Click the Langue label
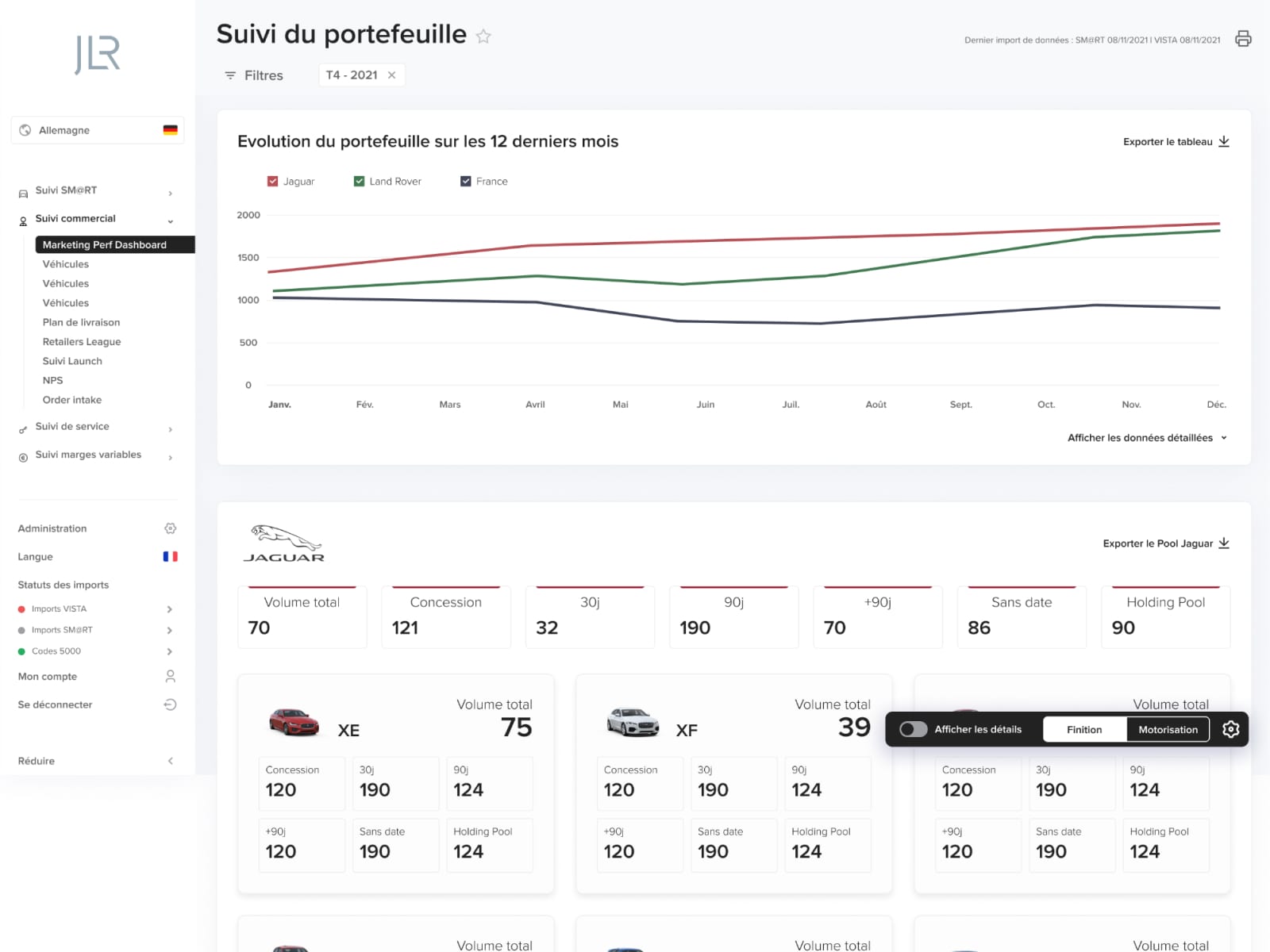 (36, 557)
